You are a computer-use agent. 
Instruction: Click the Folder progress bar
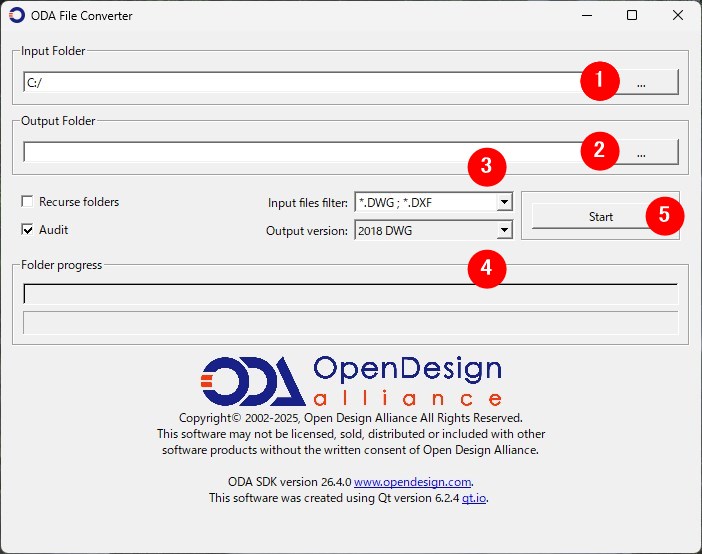pyautogui.click(x=351, y=294)
